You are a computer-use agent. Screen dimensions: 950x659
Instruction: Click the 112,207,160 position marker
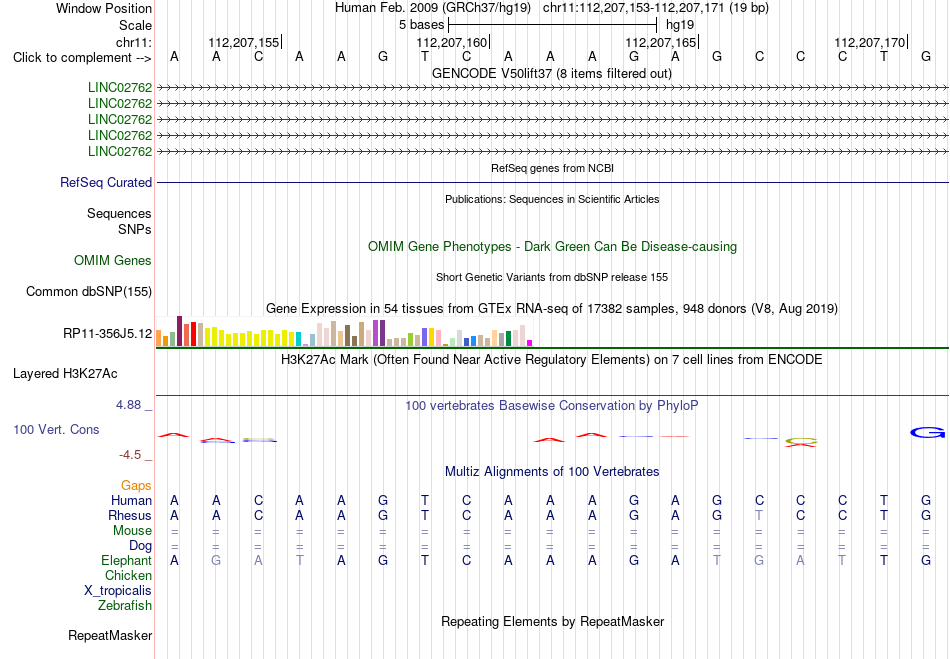tap(452, 42)
